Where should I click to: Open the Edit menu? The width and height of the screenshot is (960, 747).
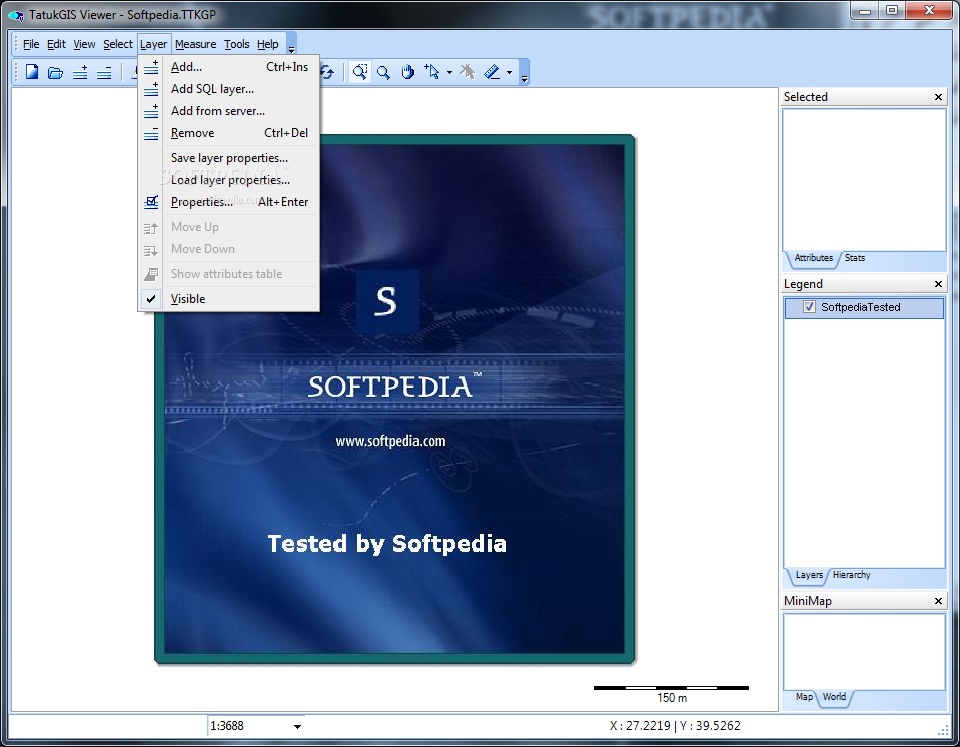click(x=56, y=44)
